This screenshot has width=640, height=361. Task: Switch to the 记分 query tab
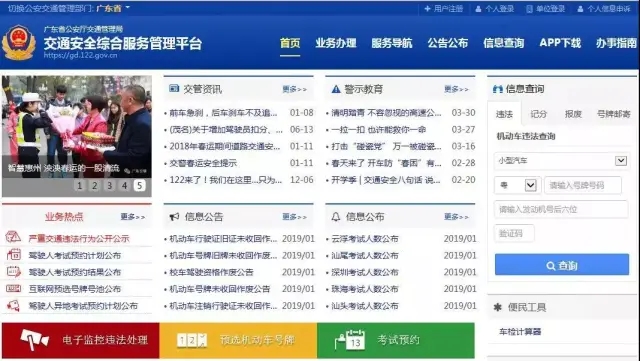point(538,114)
